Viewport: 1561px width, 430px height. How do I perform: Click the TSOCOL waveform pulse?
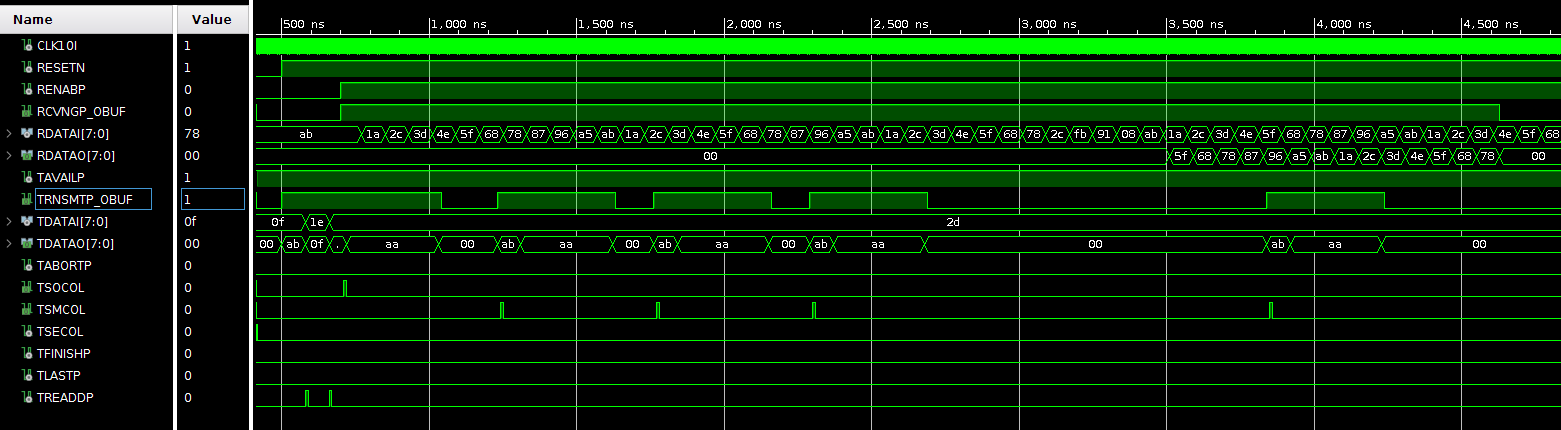pyautogui.click(x=345, y=288)
